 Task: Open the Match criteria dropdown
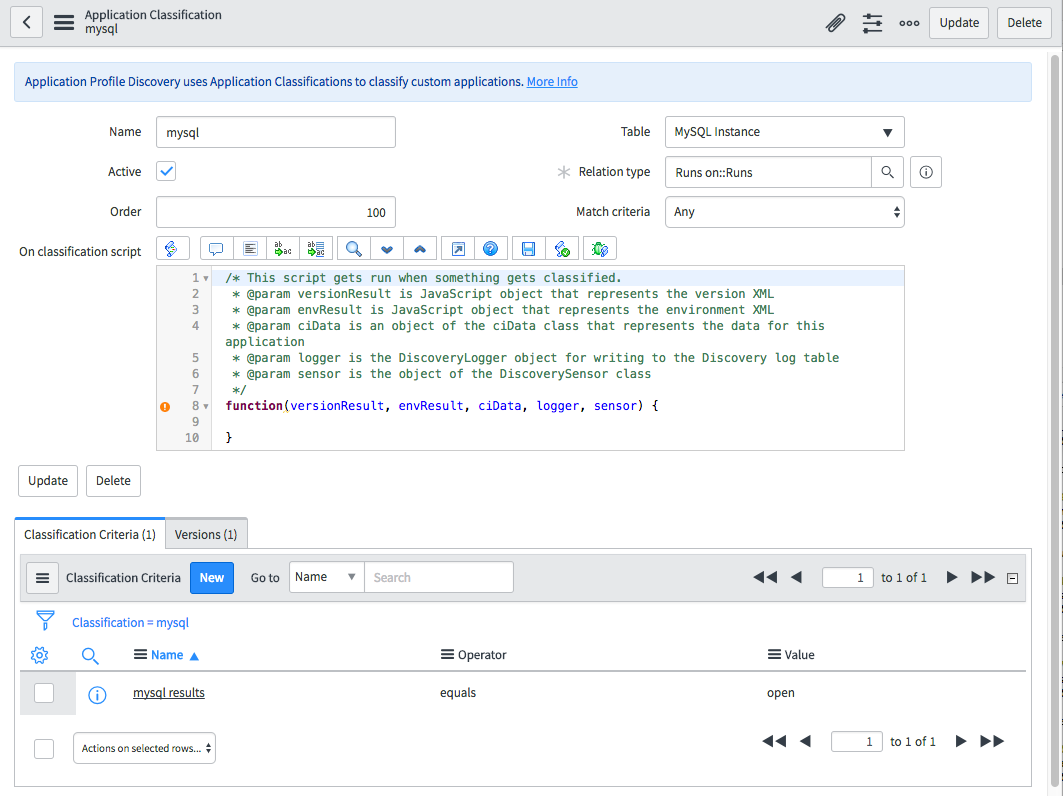point(784,212)
